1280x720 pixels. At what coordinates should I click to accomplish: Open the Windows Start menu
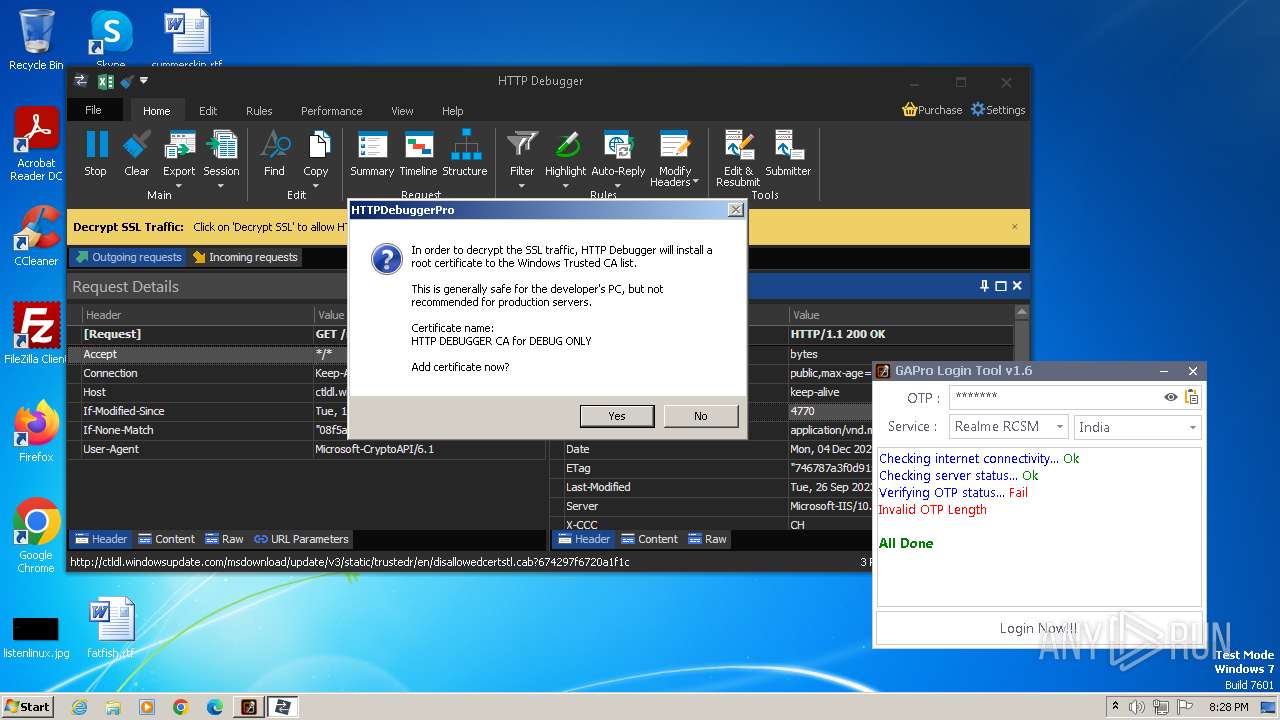[27, 706]
